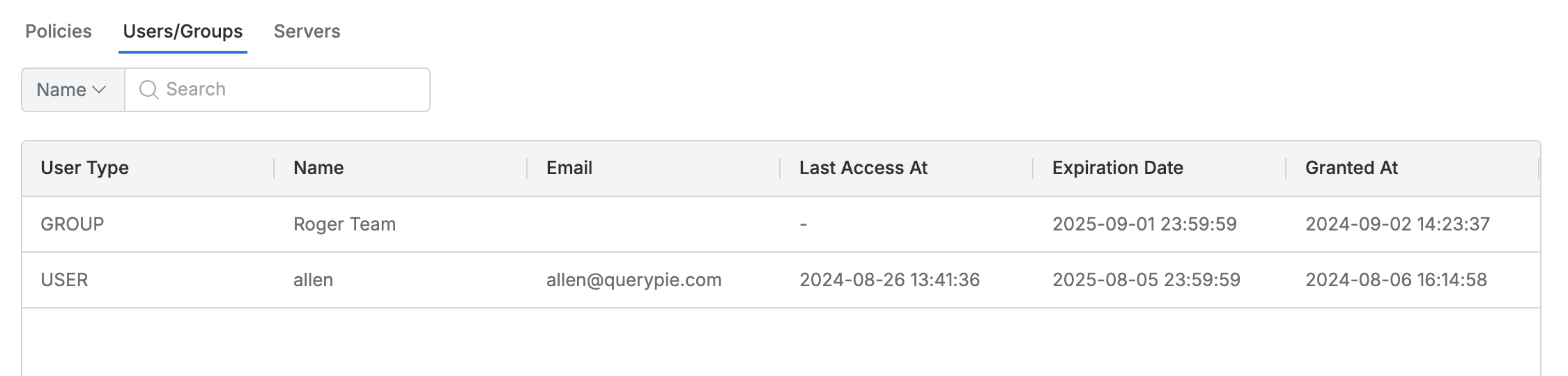Open the Servers tab

click(x=307, y=31)
